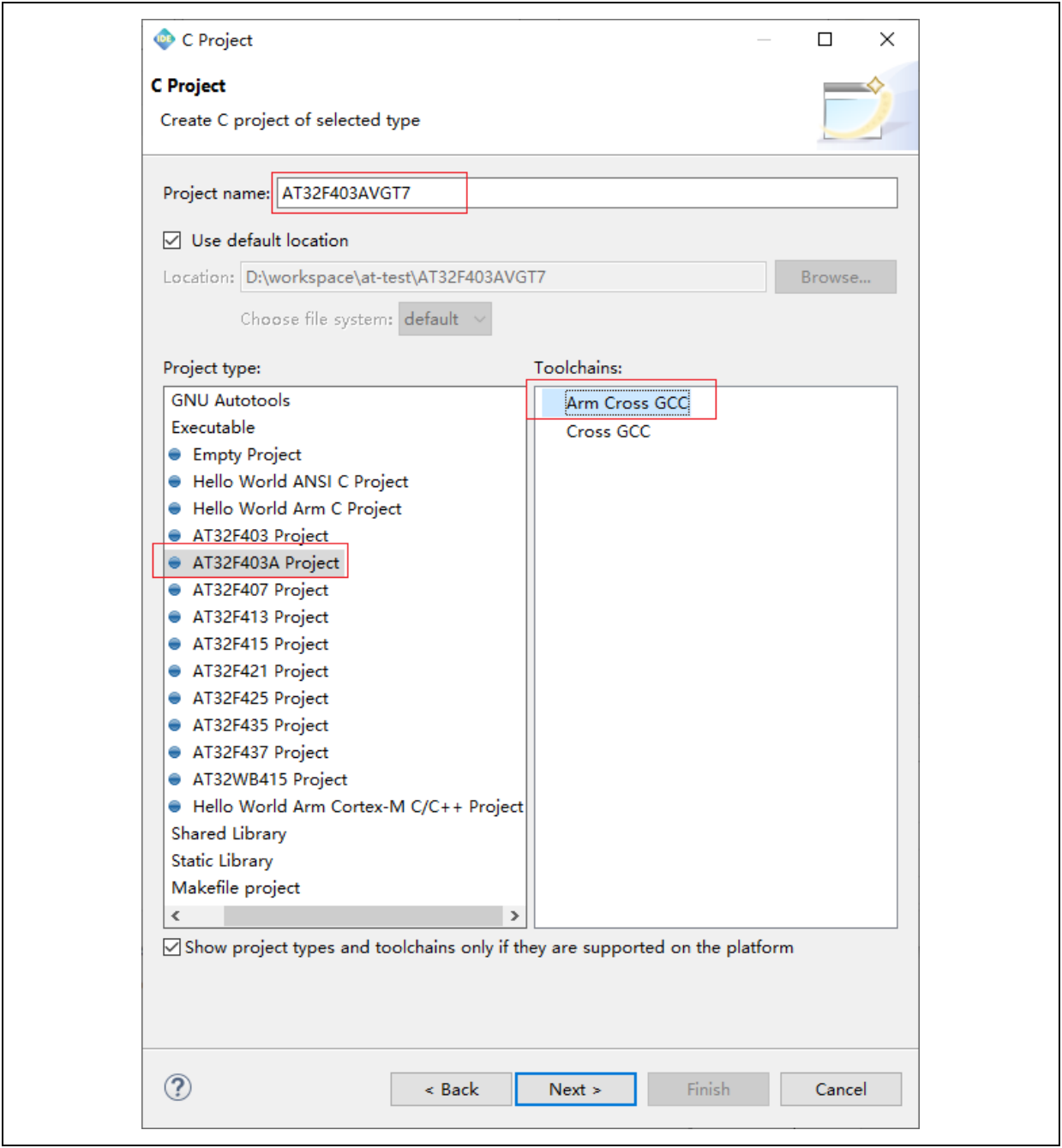Select the Executable project type category
The width and height of the screenshot is (1062, 1148).
pos(213,427)
